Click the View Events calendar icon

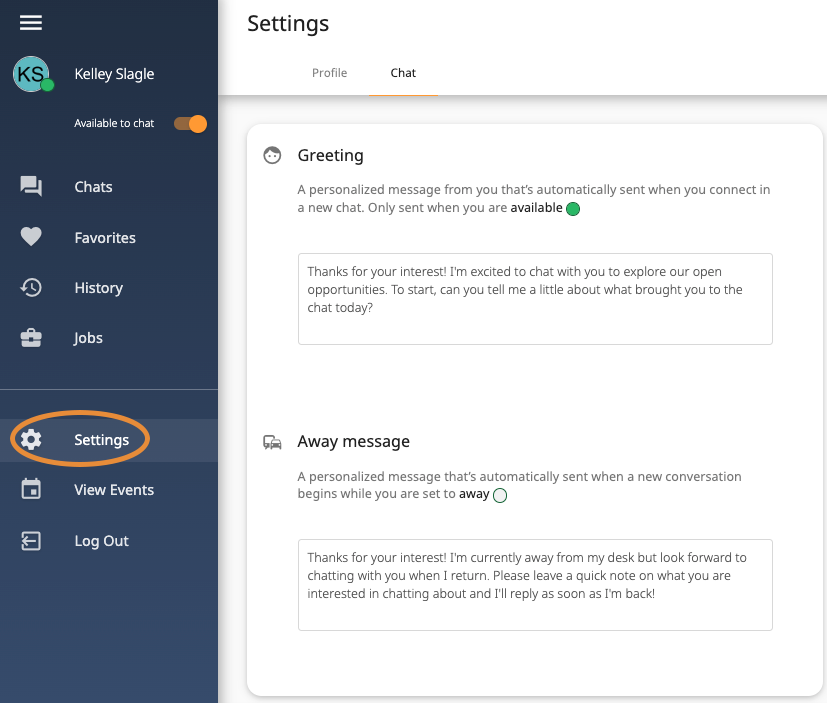pos(31,490)
